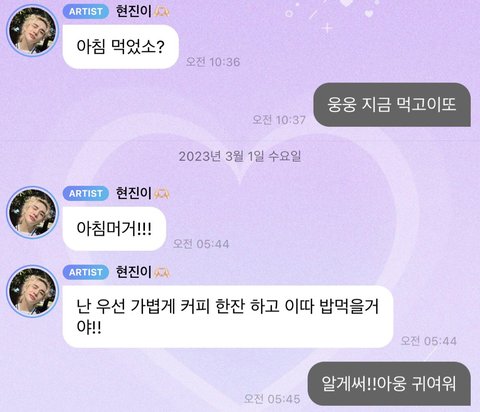
Task: Select the "아침 먹었소?" message bubble
Action: click(121, 47)
